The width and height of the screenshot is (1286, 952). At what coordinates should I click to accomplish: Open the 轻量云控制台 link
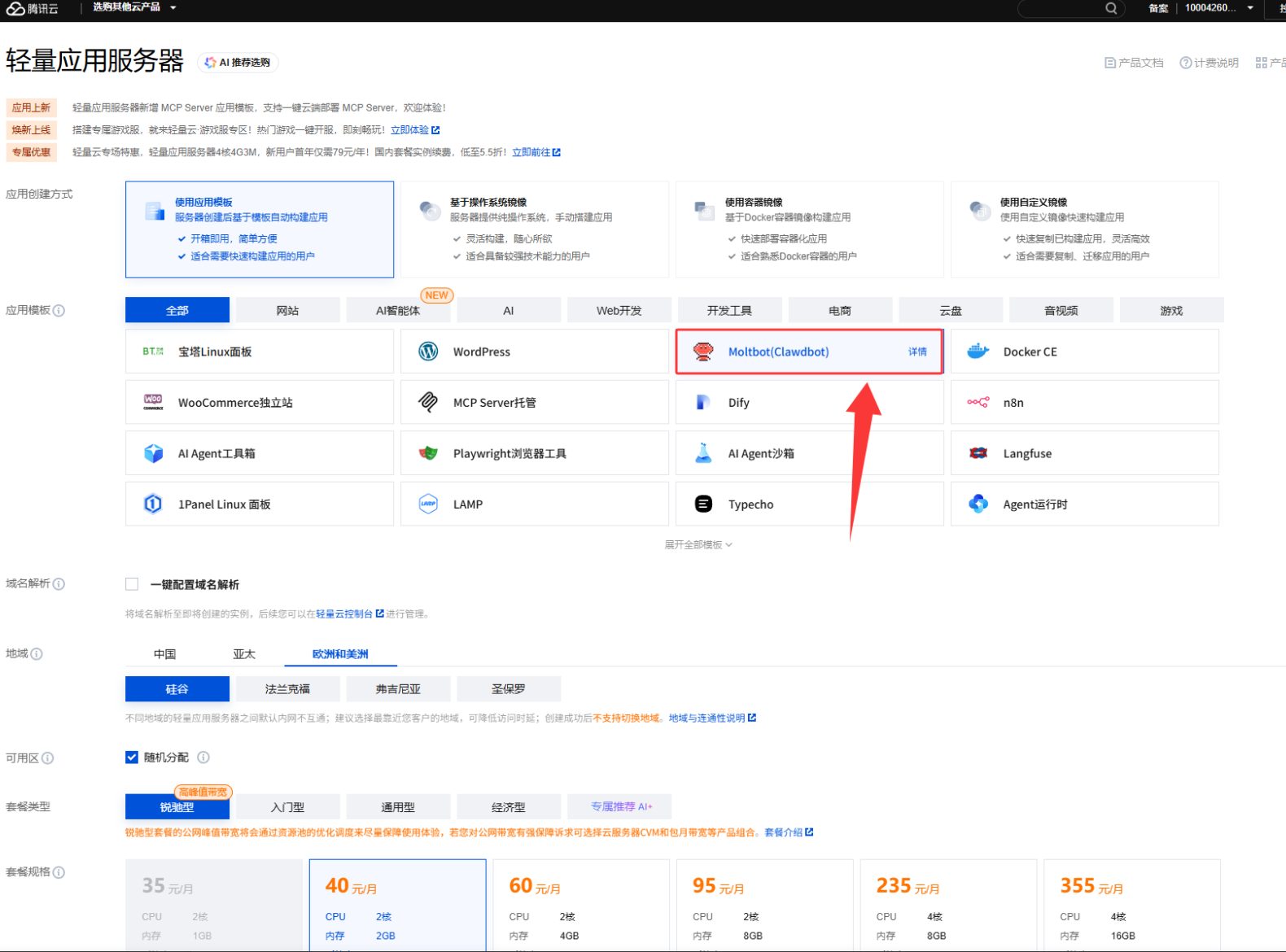pos(350,614)
